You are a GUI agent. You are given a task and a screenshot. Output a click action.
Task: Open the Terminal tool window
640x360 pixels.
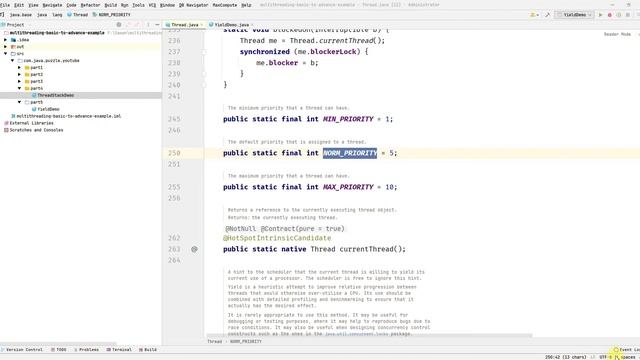coord(119,350)
